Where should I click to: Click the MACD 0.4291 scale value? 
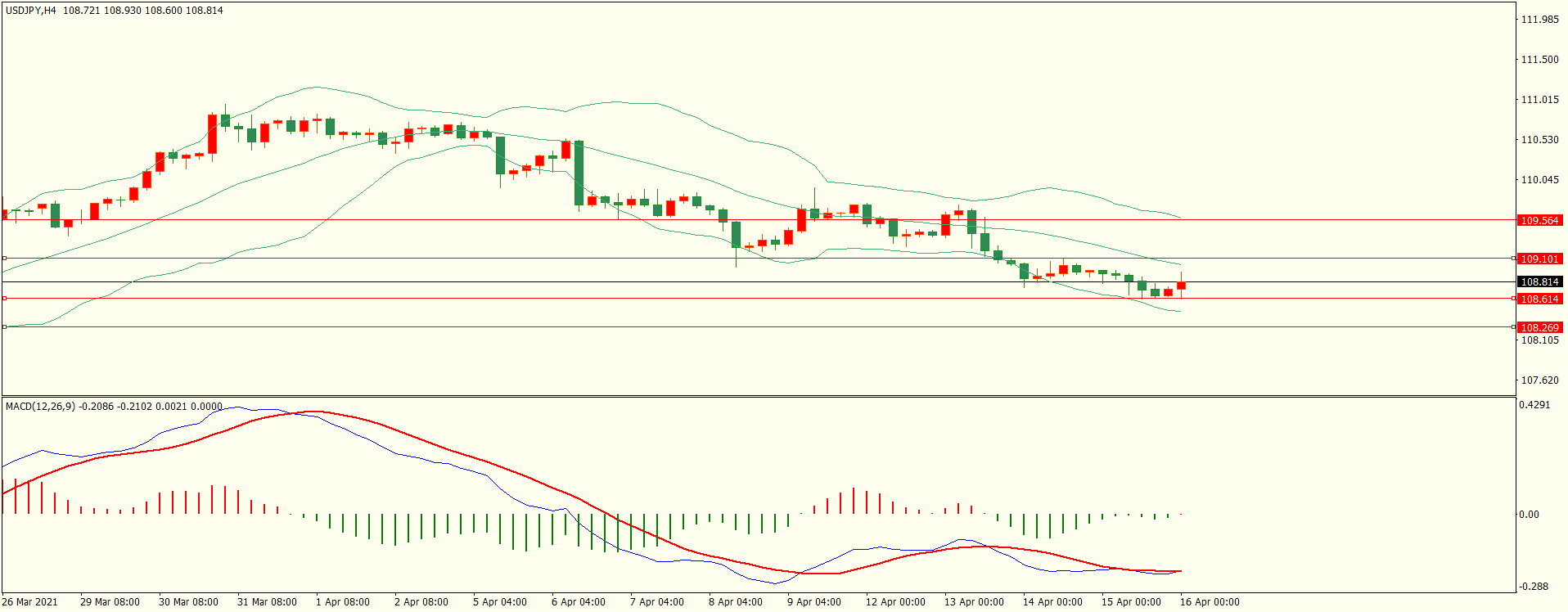coord(1534,405)
